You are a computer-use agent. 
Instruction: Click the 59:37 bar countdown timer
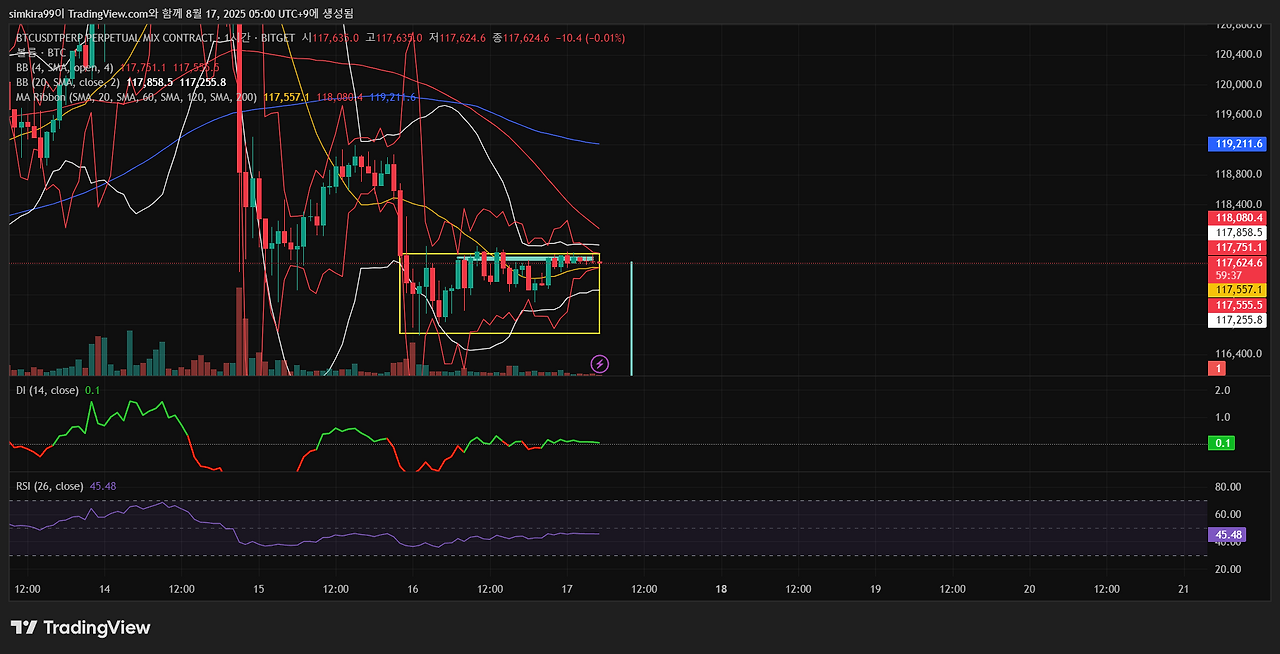pyautogui.click(x=1230, y=275)
